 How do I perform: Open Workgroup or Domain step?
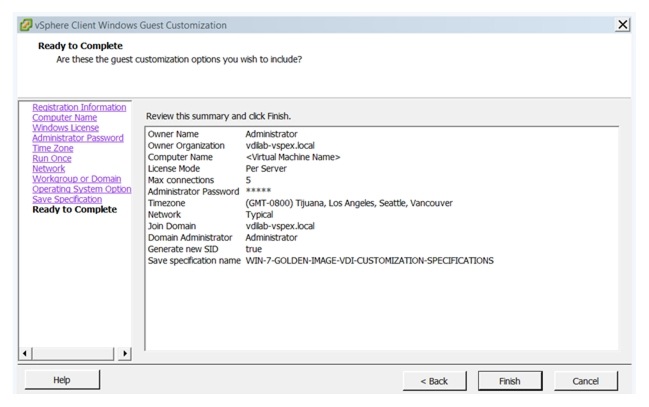click(x=77, y=179)
